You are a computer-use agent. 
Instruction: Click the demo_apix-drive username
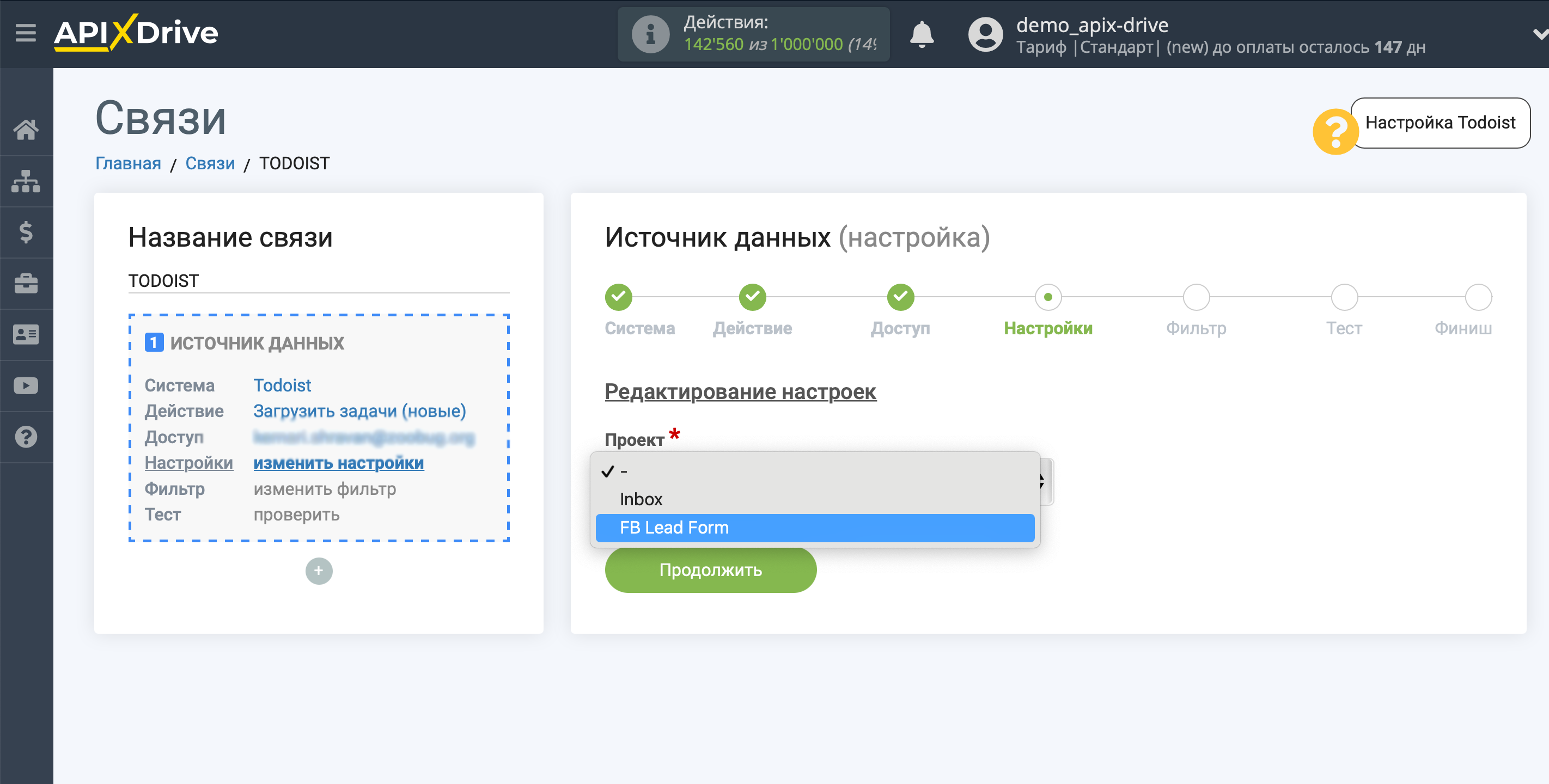[x=1092, y=25]
